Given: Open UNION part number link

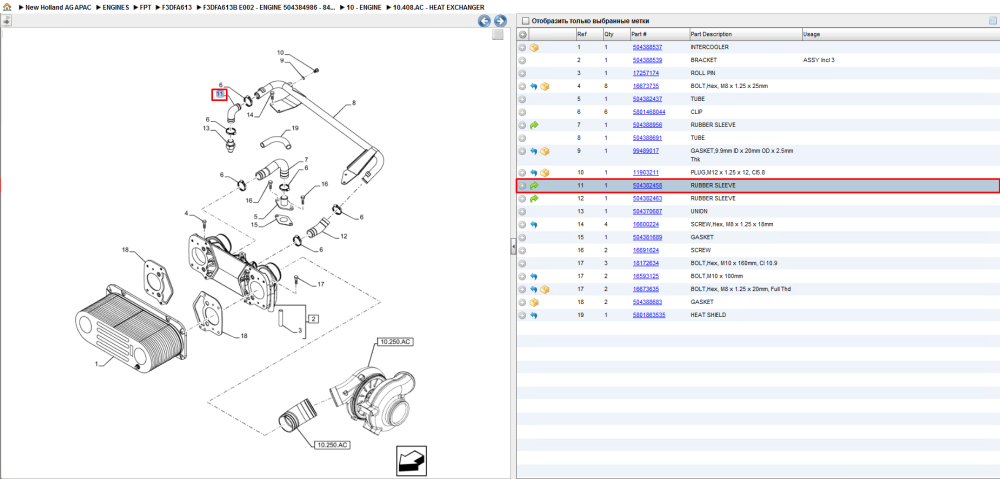Looking at the screenshot, I should [647, 211].
